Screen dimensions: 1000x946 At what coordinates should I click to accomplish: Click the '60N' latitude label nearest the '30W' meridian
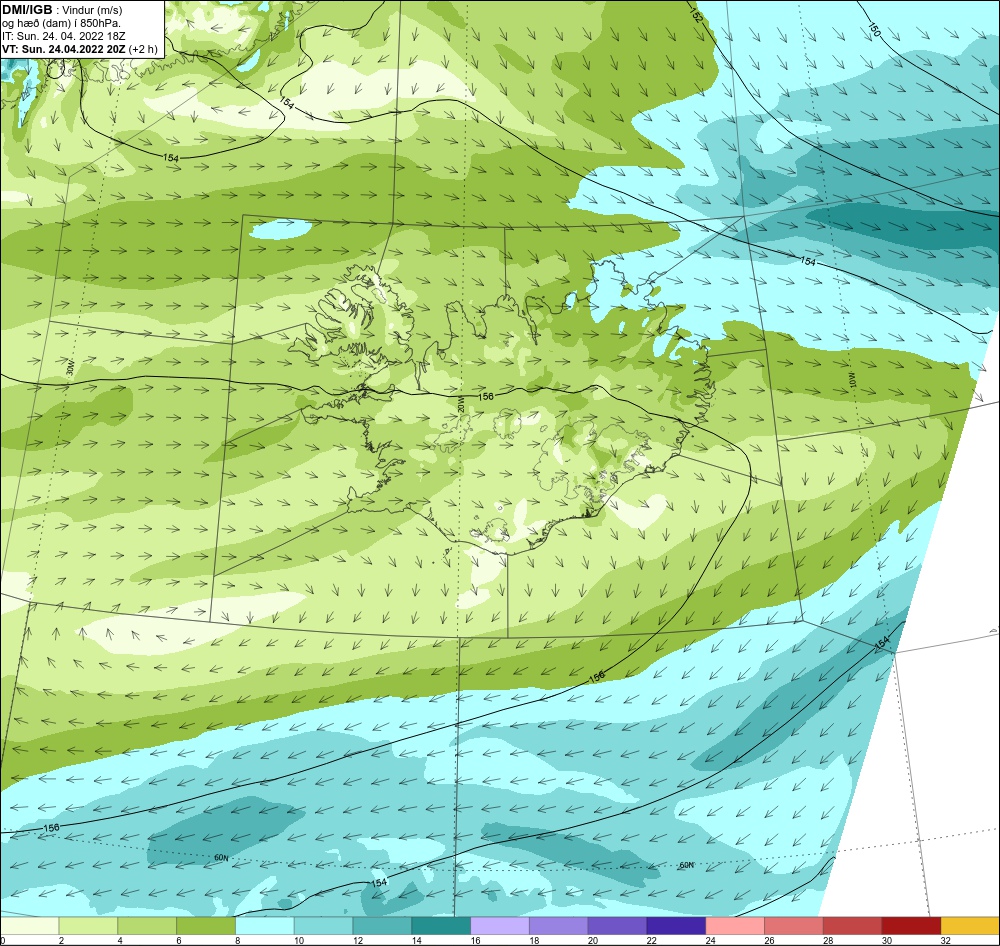coord(221,858)
